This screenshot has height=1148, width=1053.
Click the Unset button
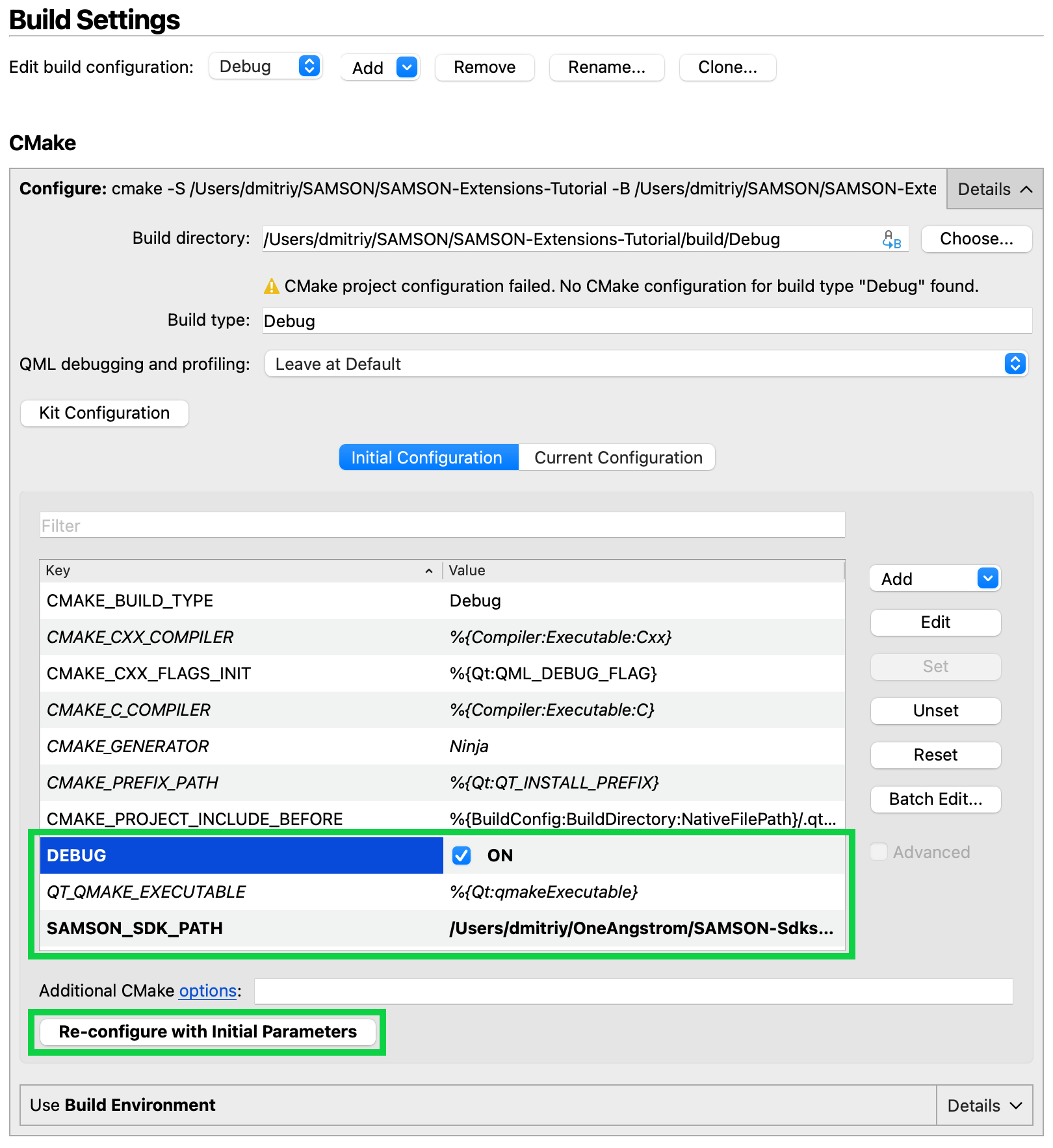pos(935,711)
